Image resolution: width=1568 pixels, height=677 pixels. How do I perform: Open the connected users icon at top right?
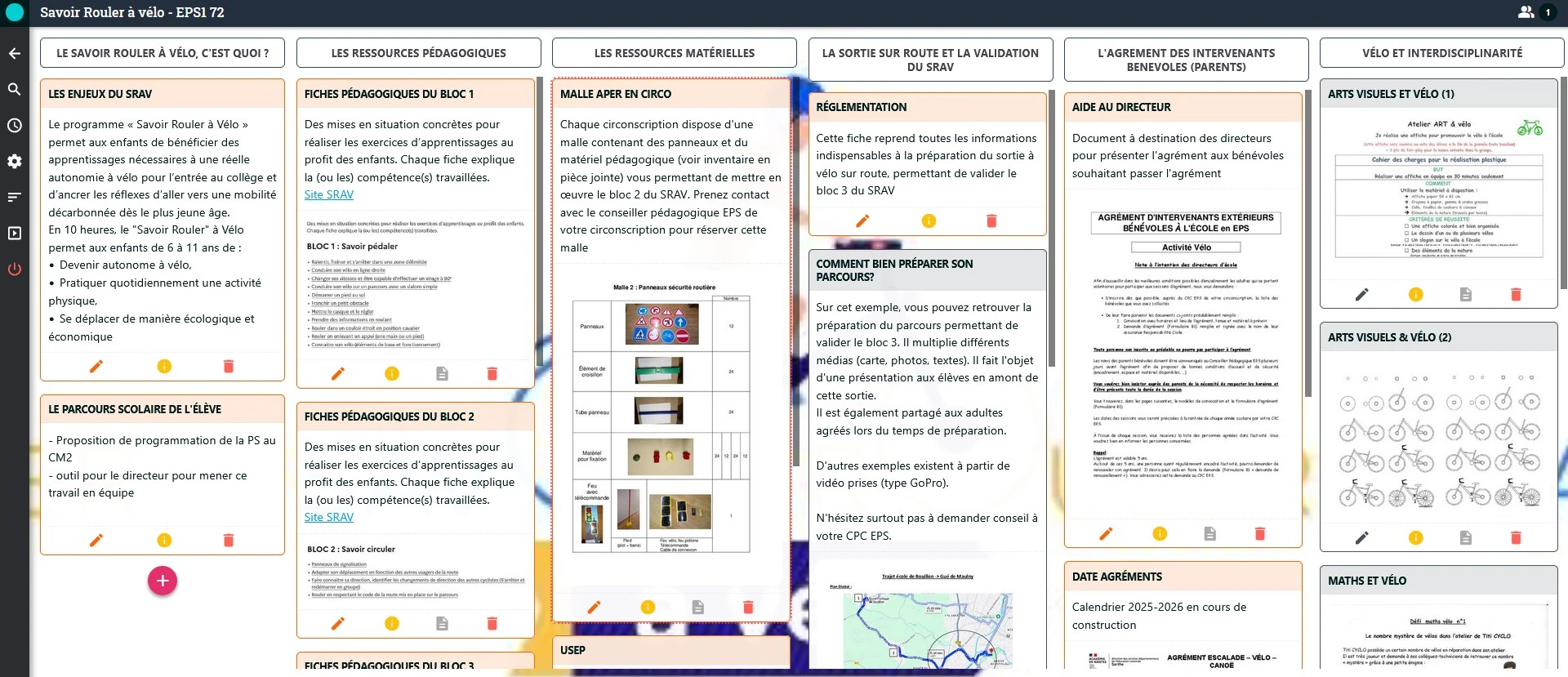[1526, 12]
